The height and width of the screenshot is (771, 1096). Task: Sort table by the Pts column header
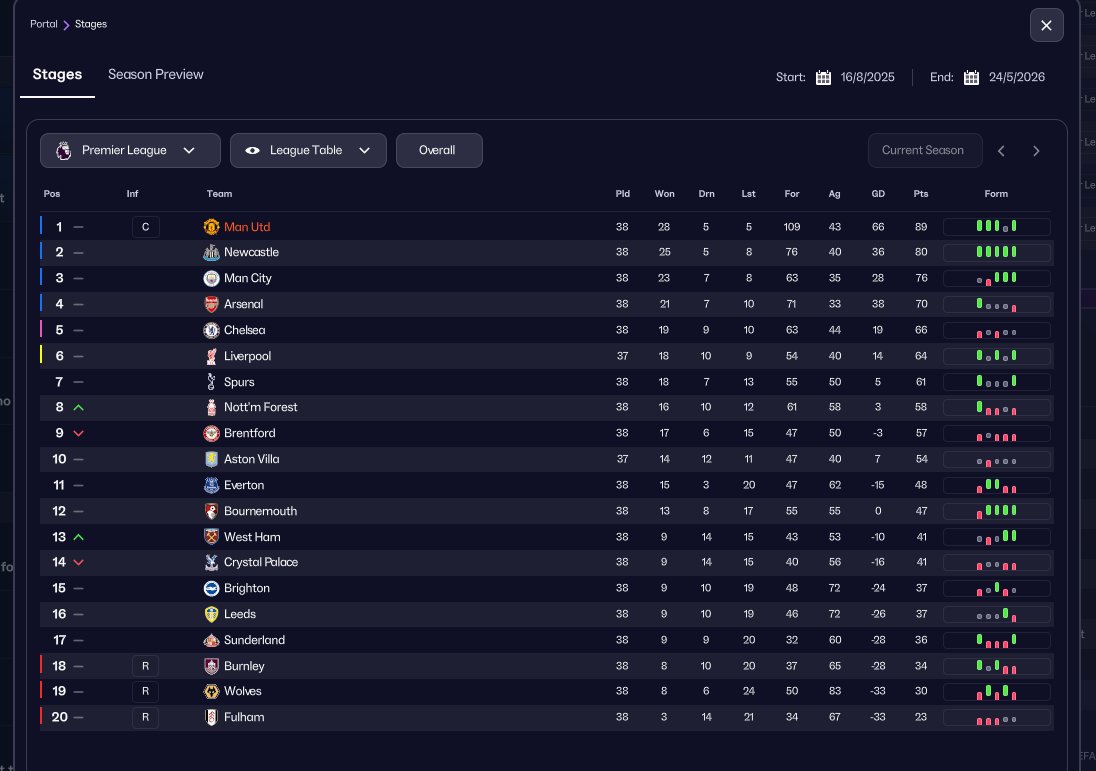click(920, 194)
